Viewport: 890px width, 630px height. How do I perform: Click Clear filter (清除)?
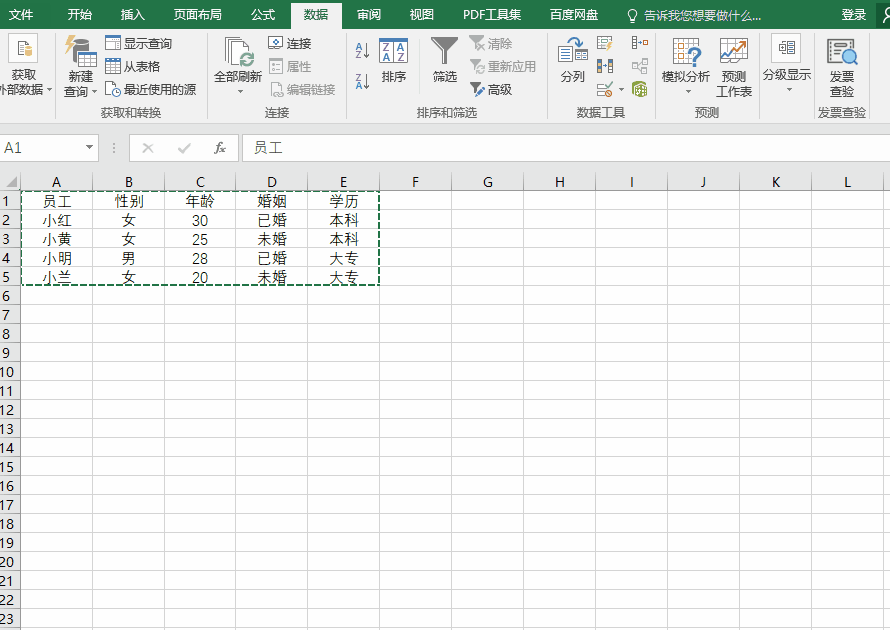[490, 43]
